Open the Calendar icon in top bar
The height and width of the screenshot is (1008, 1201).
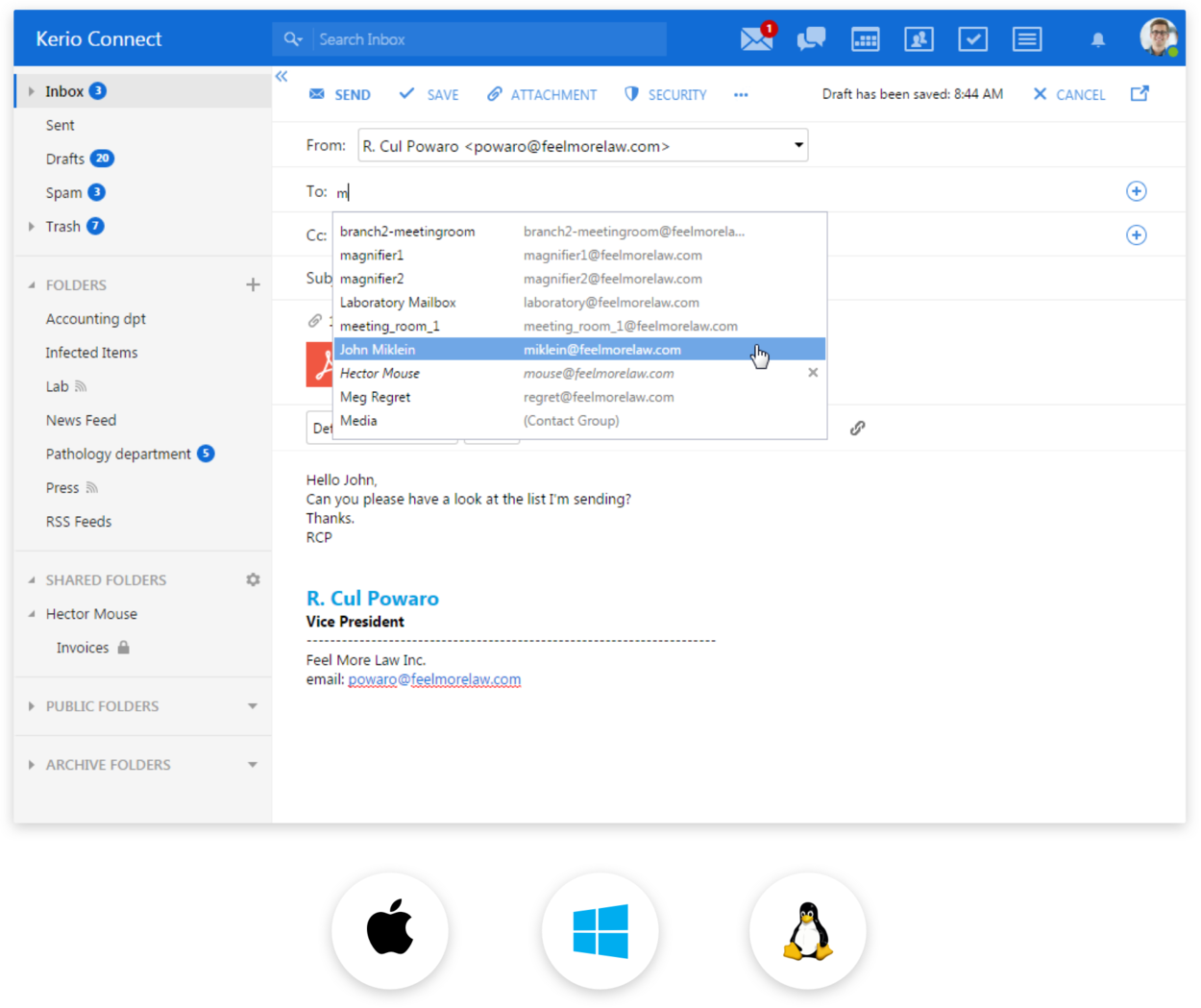866,39
